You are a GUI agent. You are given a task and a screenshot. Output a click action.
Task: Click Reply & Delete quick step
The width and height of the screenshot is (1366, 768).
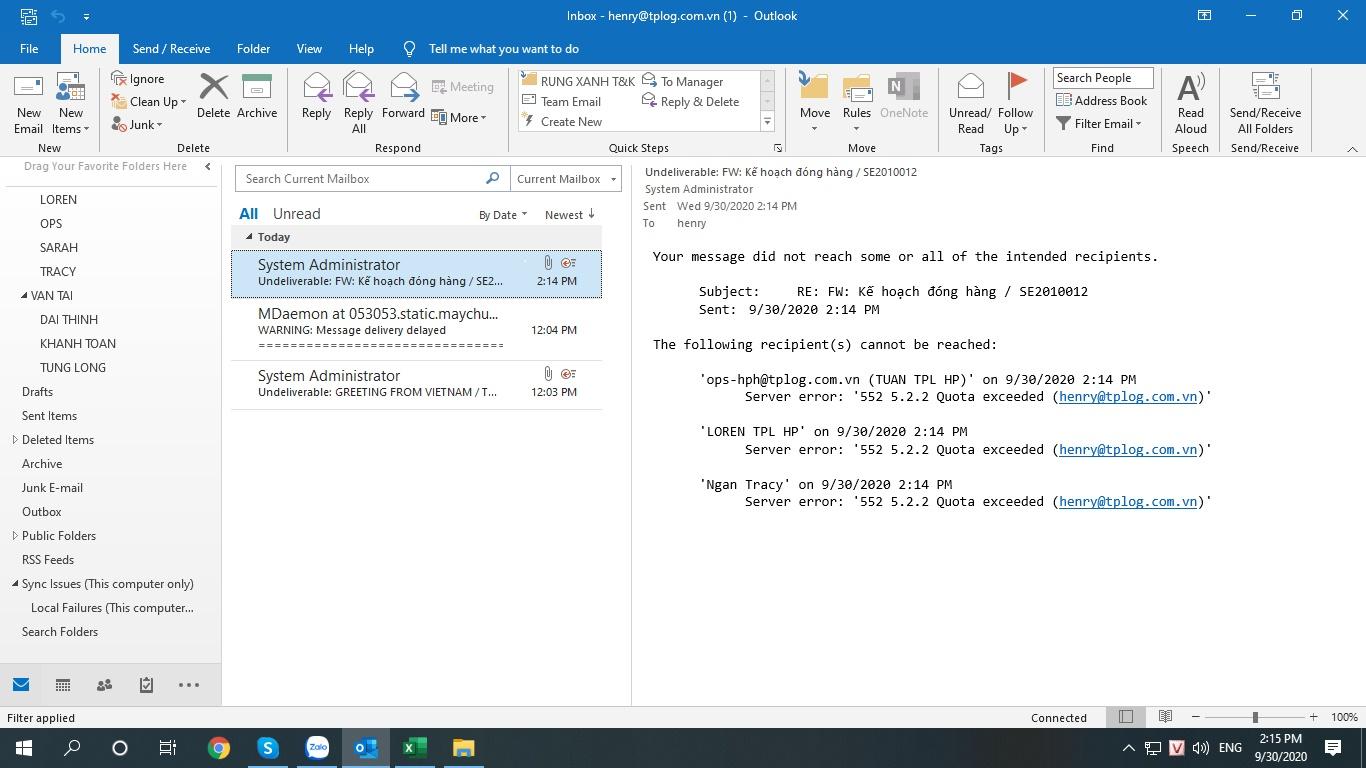[x=690, y=101]
